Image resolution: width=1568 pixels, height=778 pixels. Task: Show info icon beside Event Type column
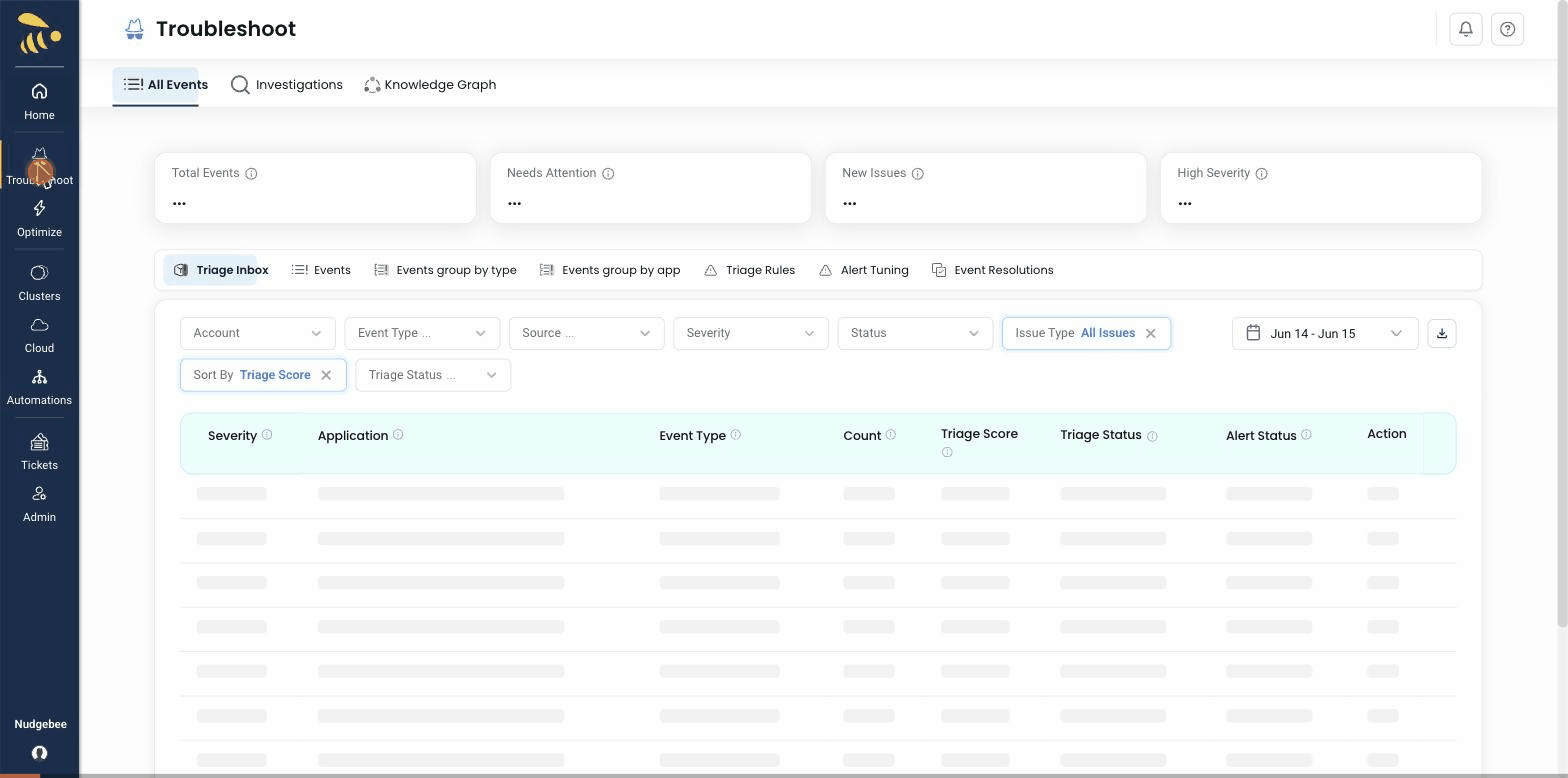[736, 434]
